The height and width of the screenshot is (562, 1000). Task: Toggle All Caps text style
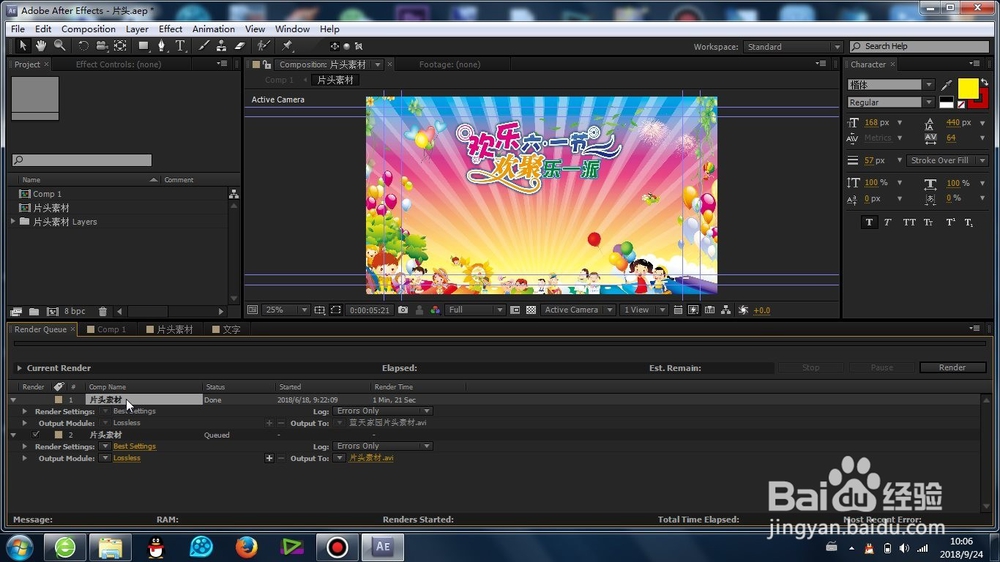click(x=909, y=222)
